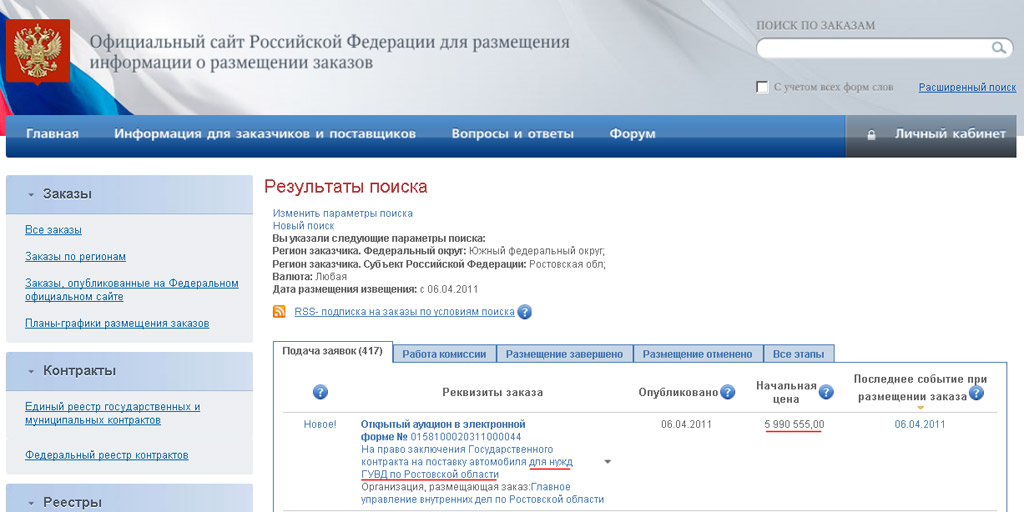The image size is (1024, 512).
Task: Click help icon above the Новое! column
Action: (320, 392)
